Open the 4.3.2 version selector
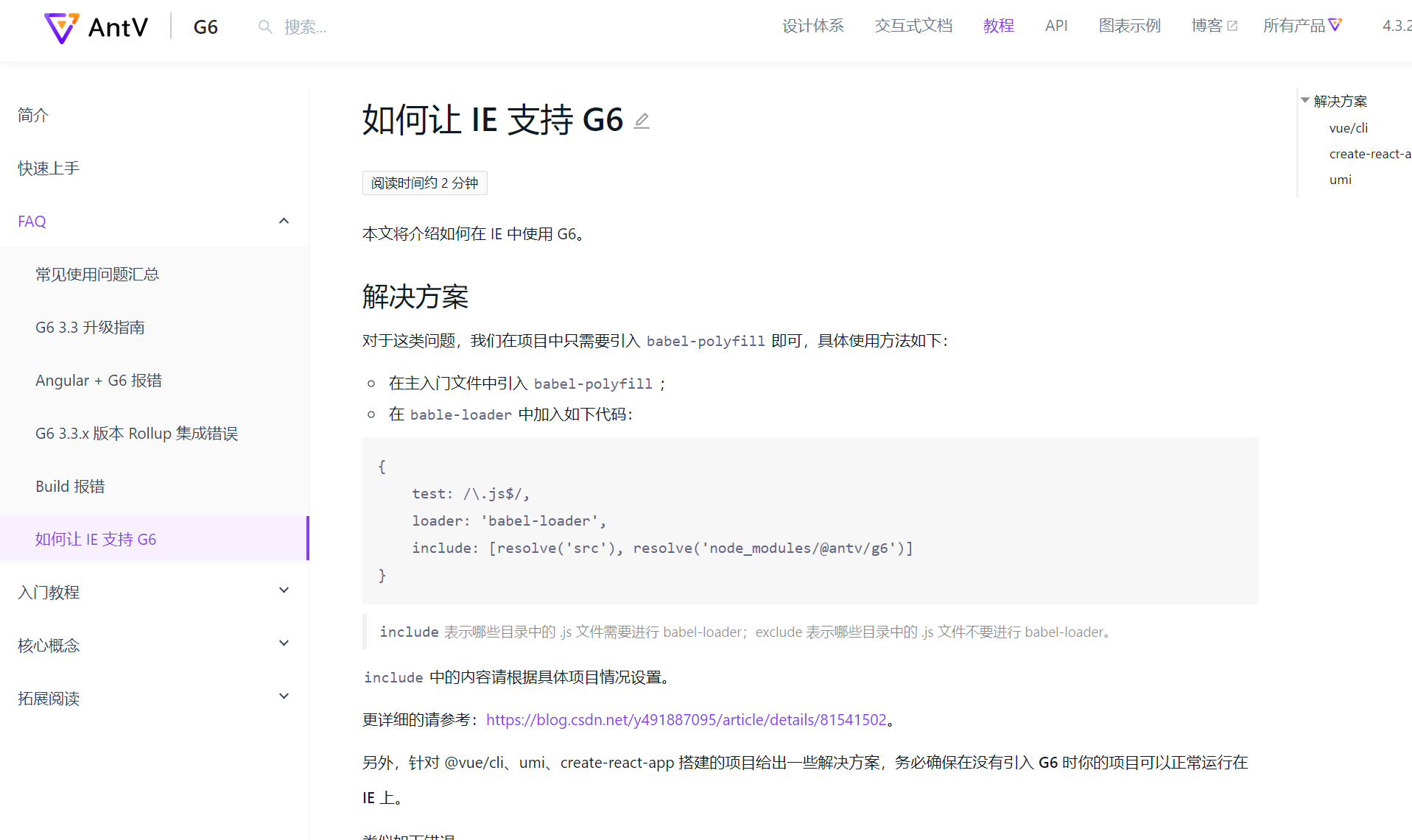The image size is (1412, 840). coord(1397,26)
